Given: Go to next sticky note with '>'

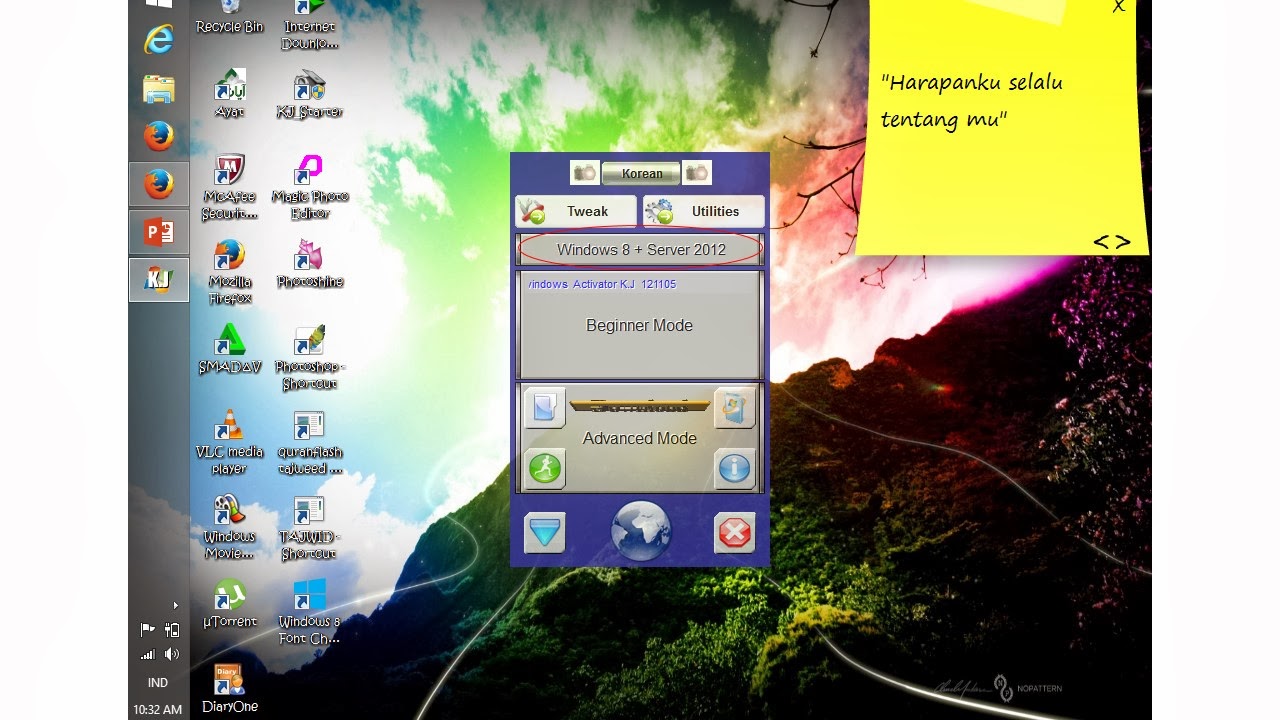Looking at the screenshot, I should (x=1123, y=242).
